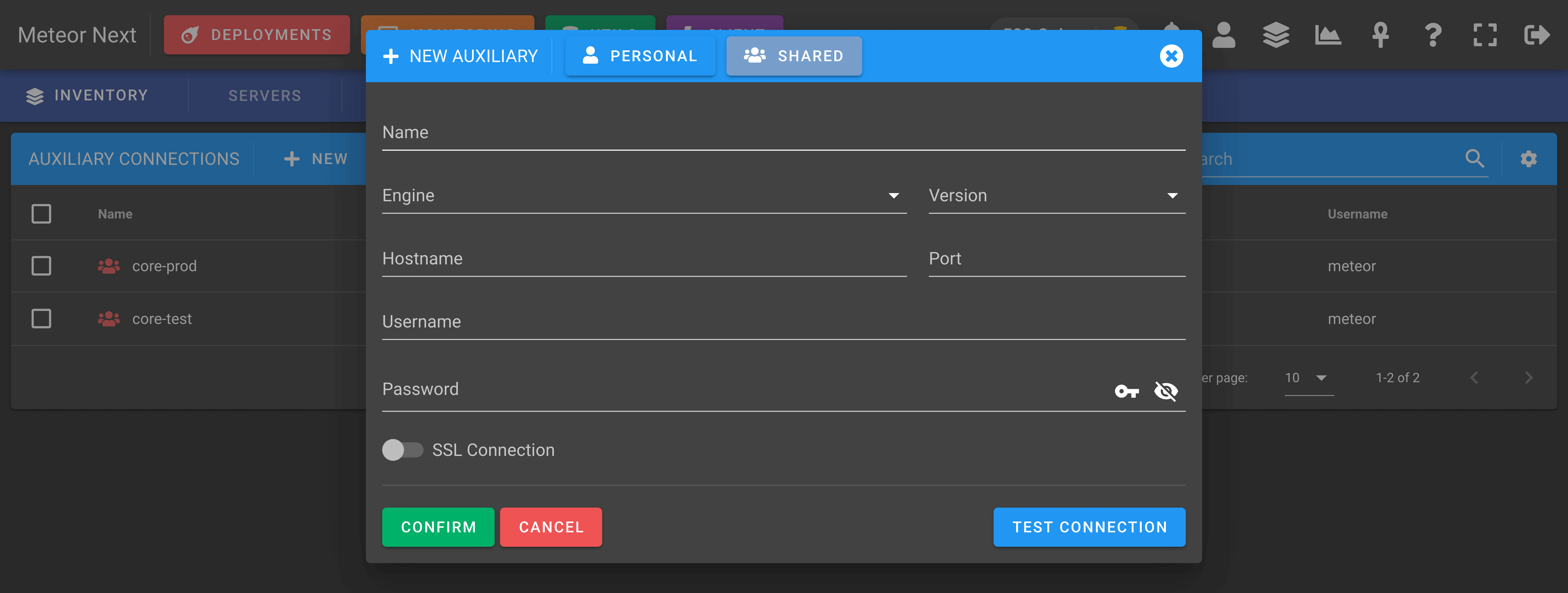Go to previous page of results
The width and height of the screenshot is (1568, 593).
click(x=1474, y=378)
